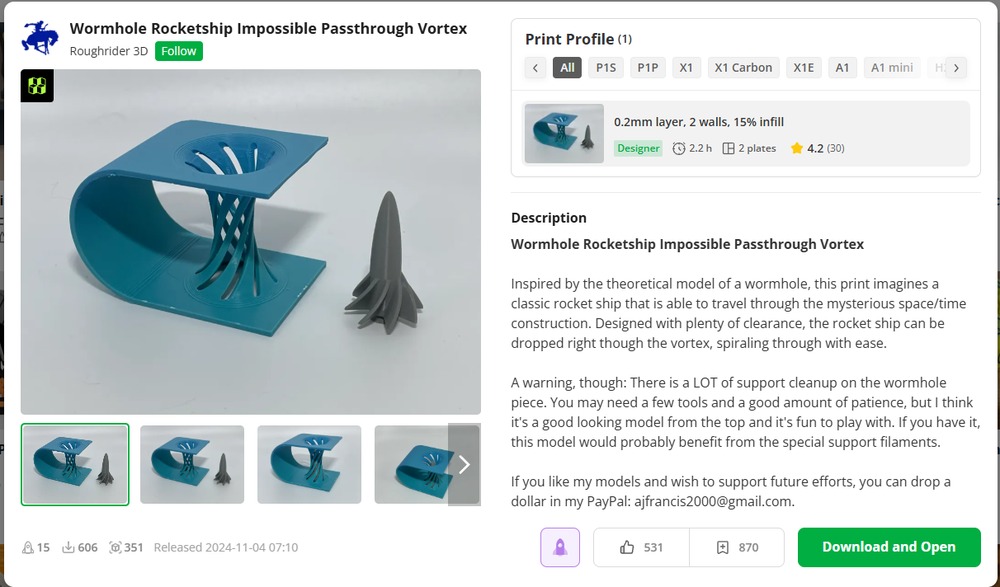Click the green badge icon on main image
The height and width of the screenshot is (587, 1000).
[x=37, y=85]
